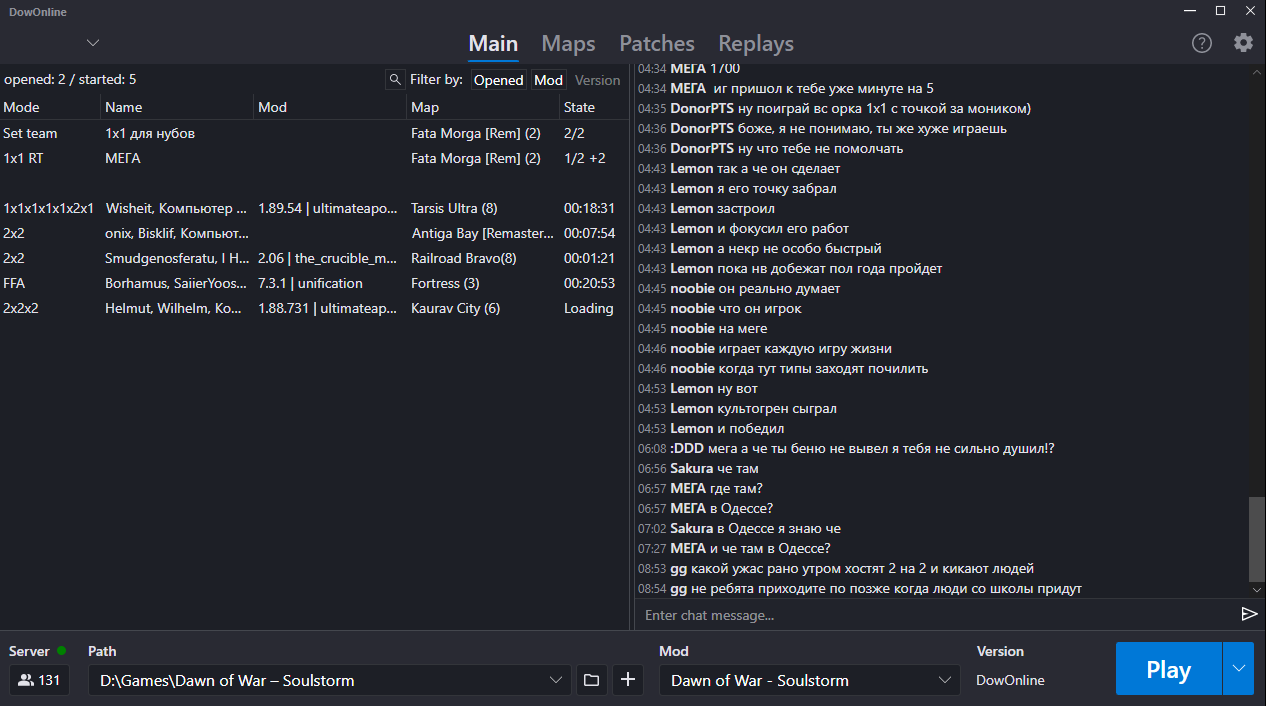Send chat message with the arrow icon

pyautogui.click(x=1249, y=614)
